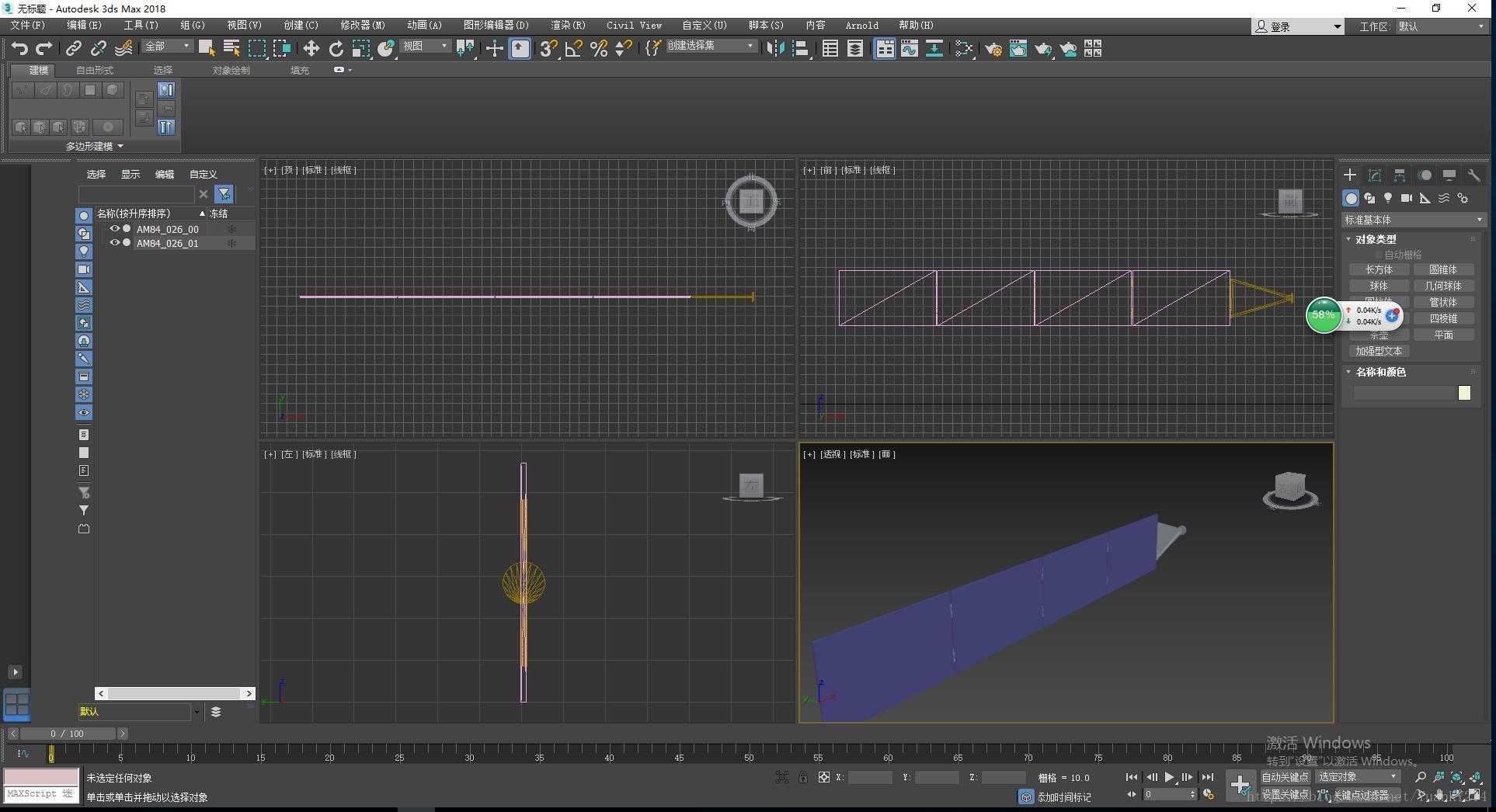Collapse the 对象类型 rollout
Viewport: 1496px width, 812px height.
pos(1376,239)
